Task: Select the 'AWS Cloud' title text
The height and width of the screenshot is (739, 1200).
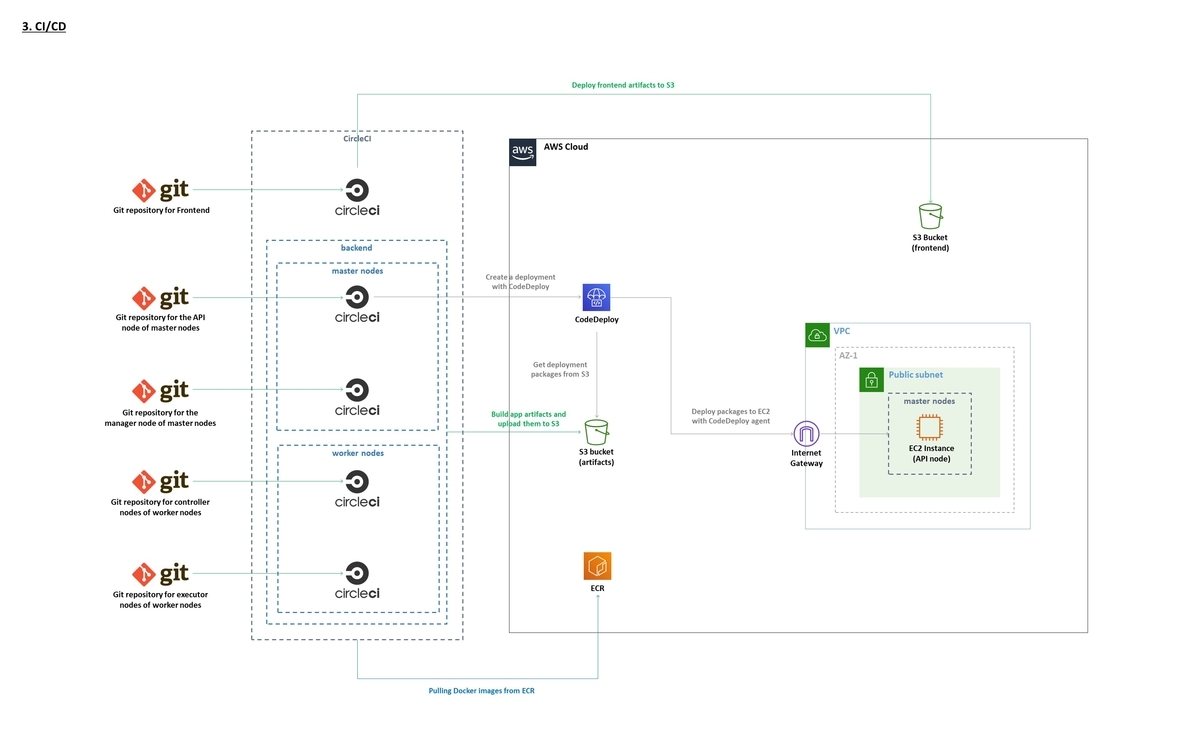Action: coord(566,147)
